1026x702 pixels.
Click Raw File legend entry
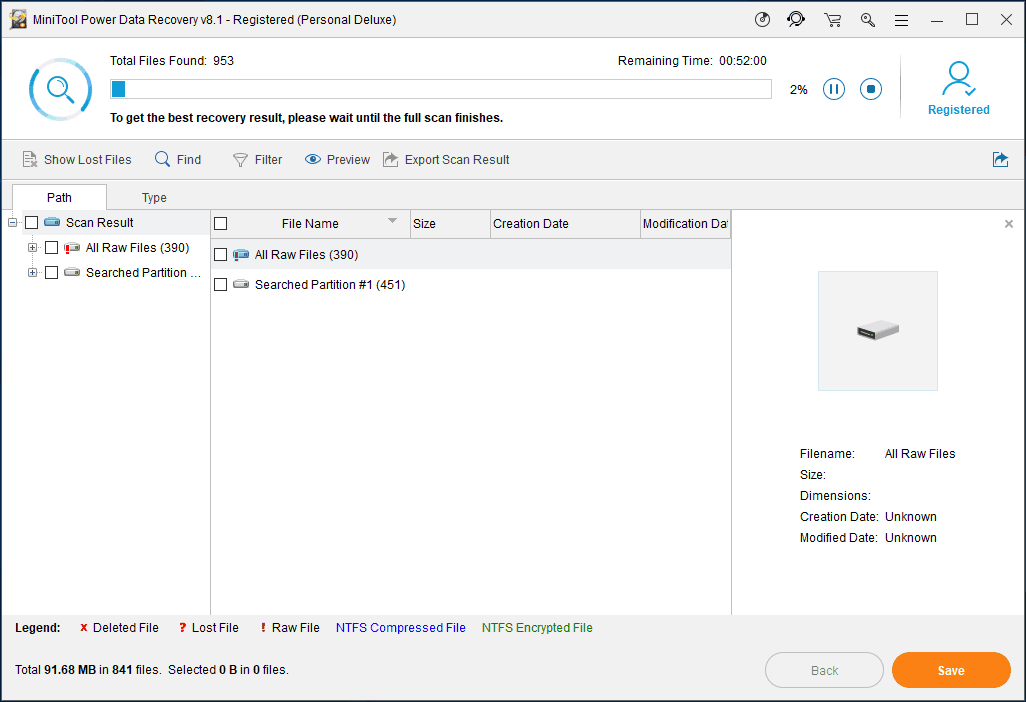[290, 627]
